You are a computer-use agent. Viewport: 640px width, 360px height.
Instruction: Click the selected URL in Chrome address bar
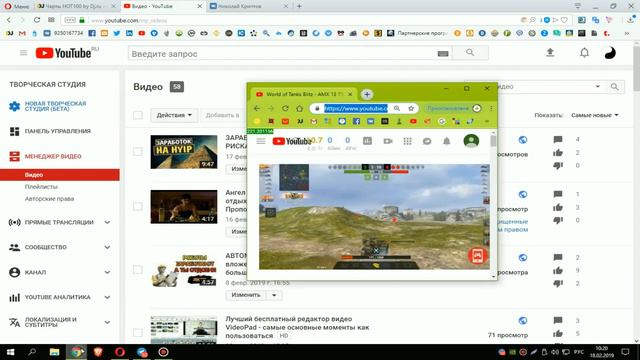(356, 108)
